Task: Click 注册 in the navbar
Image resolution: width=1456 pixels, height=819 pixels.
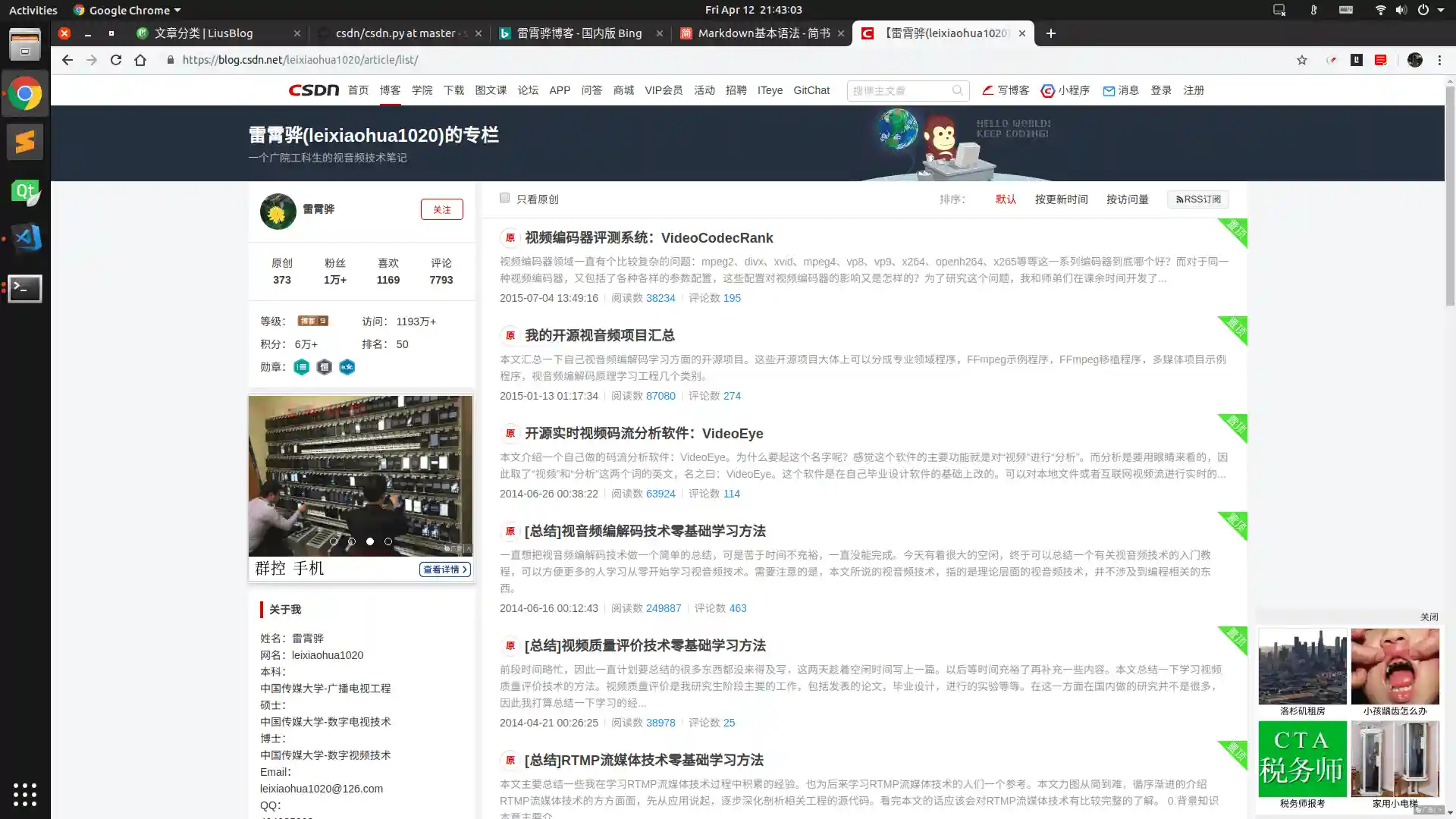Action: [x=1194, y=90]
